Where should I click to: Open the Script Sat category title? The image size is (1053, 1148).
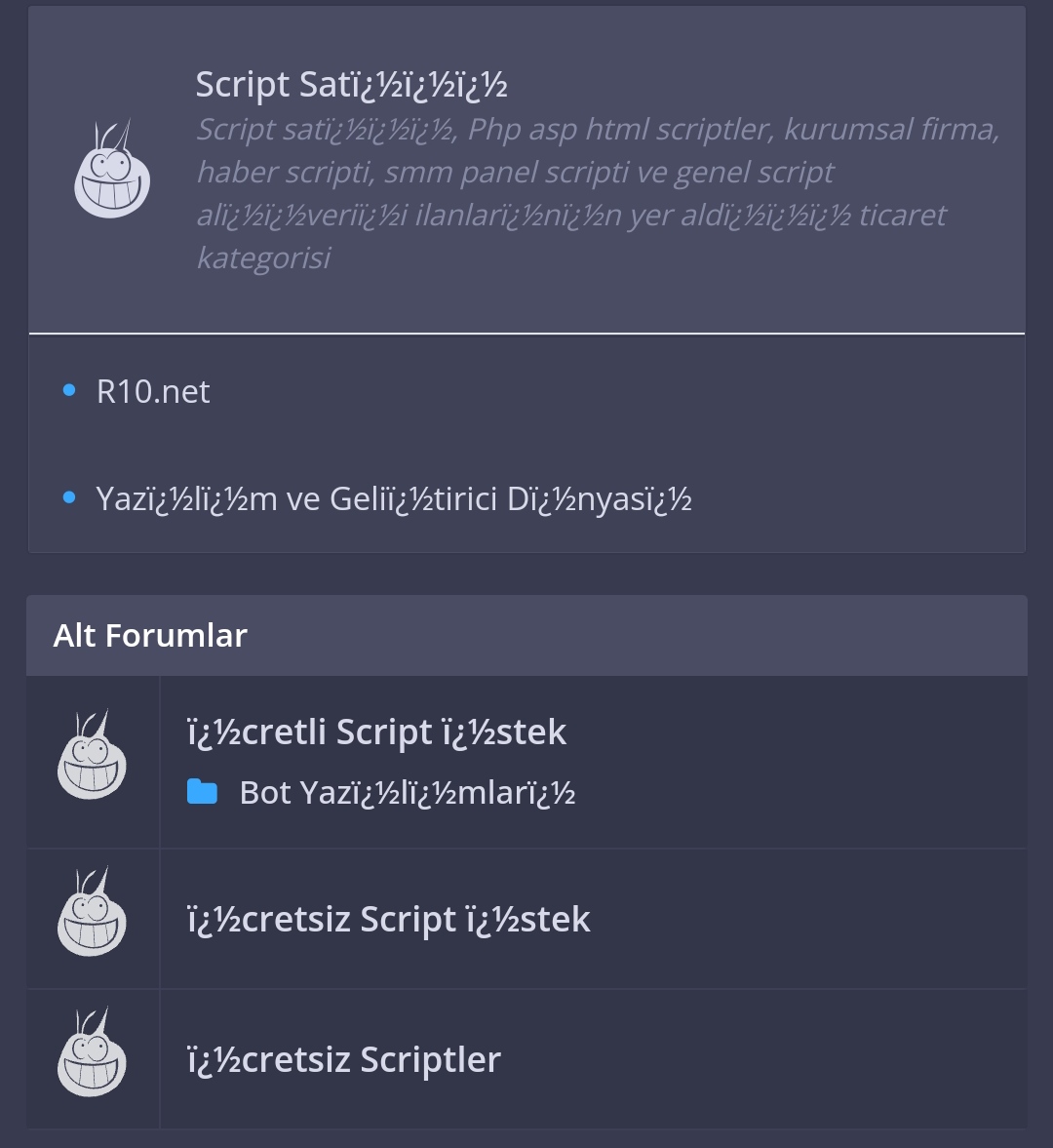(x=351, y=85)
